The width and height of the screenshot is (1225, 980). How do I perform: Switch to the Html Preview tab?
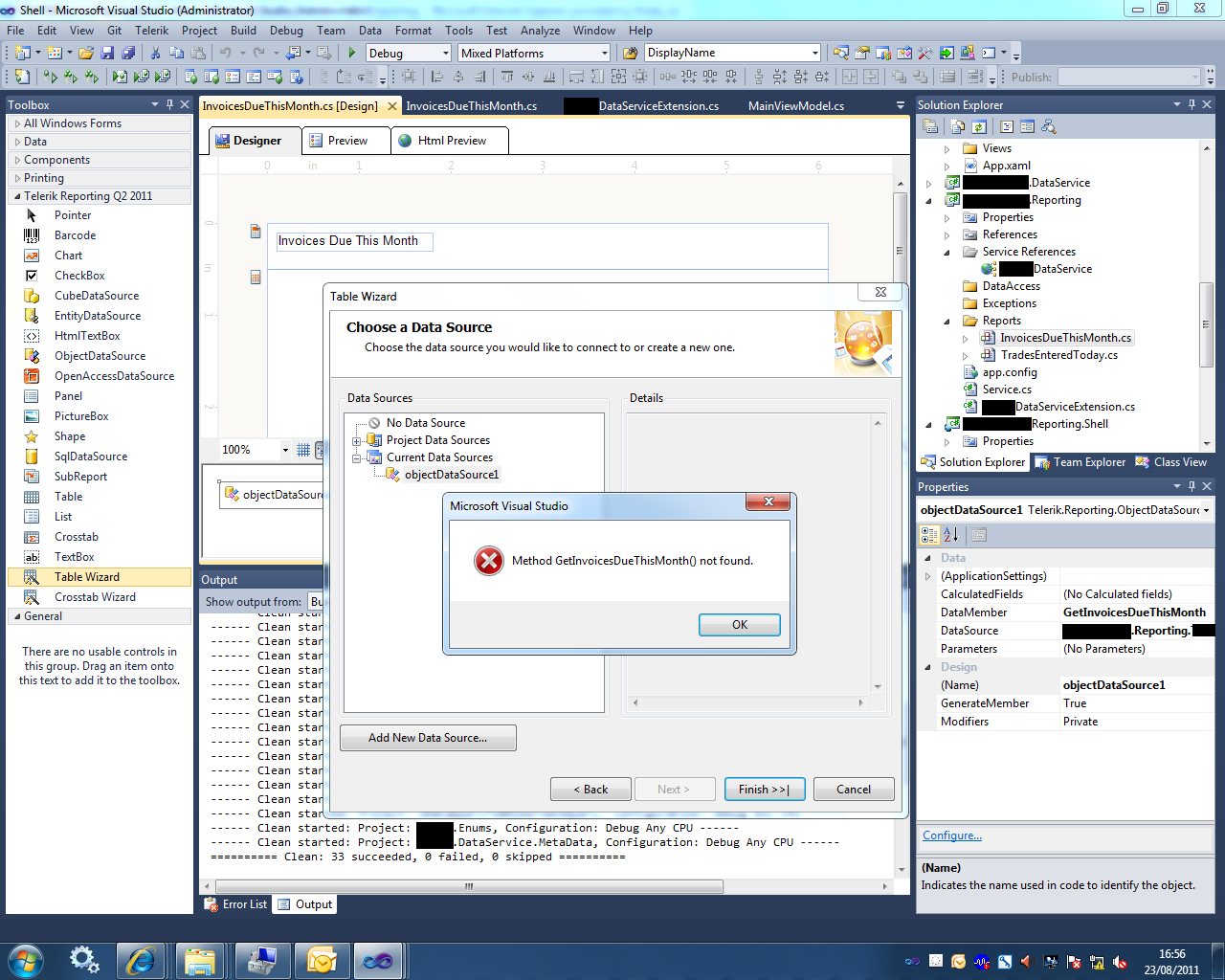point(450,141)
